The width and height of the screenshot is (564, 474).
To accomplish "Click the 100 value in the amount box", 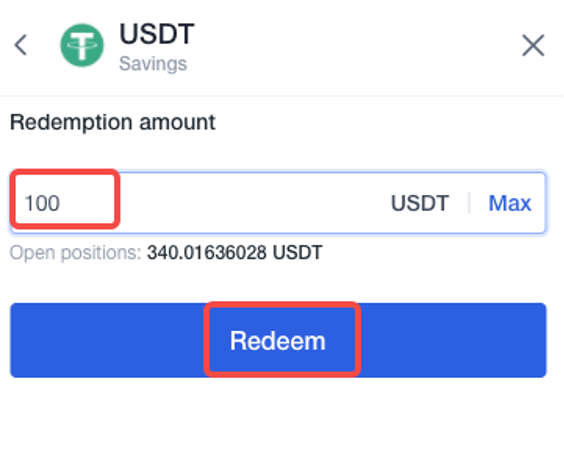I will coord(42,203).
